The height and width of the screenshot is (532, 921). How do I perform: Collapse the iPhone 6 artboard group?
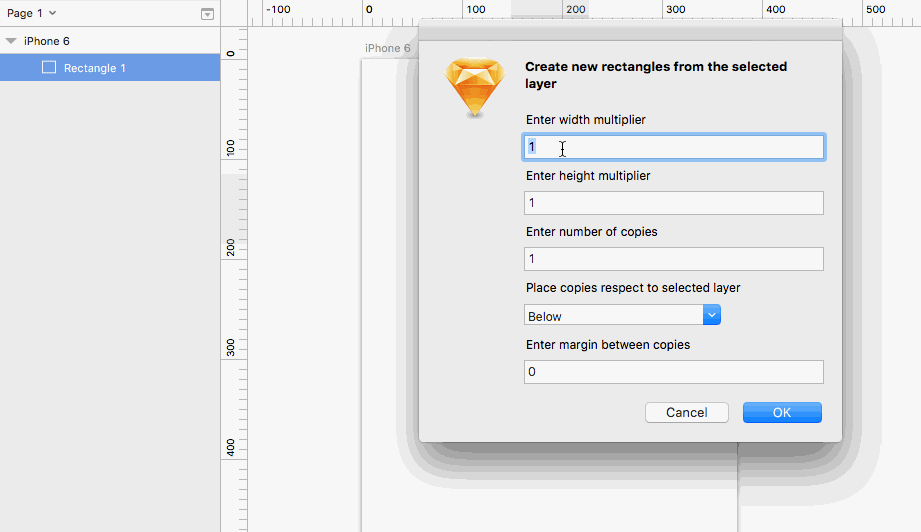coord(11,41)
